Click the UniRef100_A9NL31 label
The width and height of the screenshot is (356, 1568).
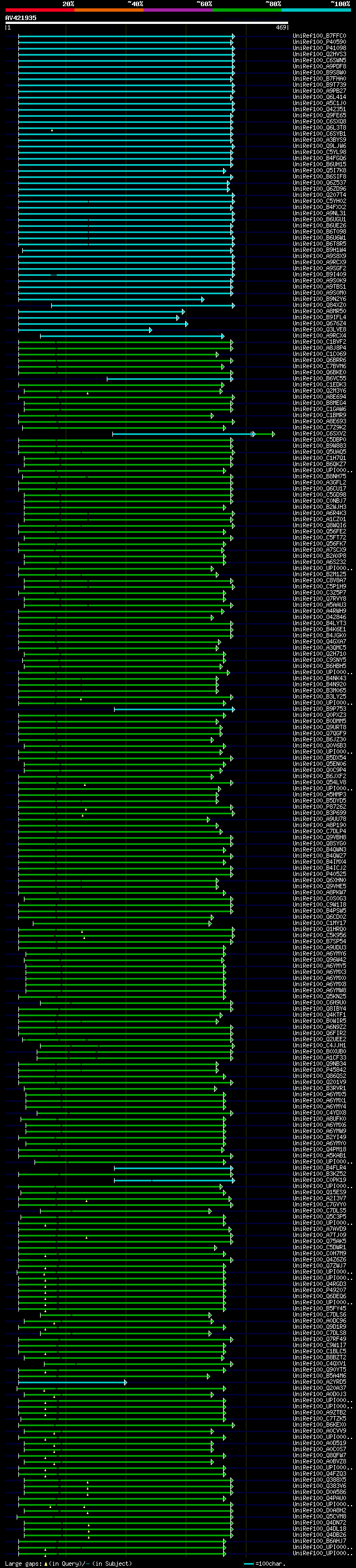[319, 213]
